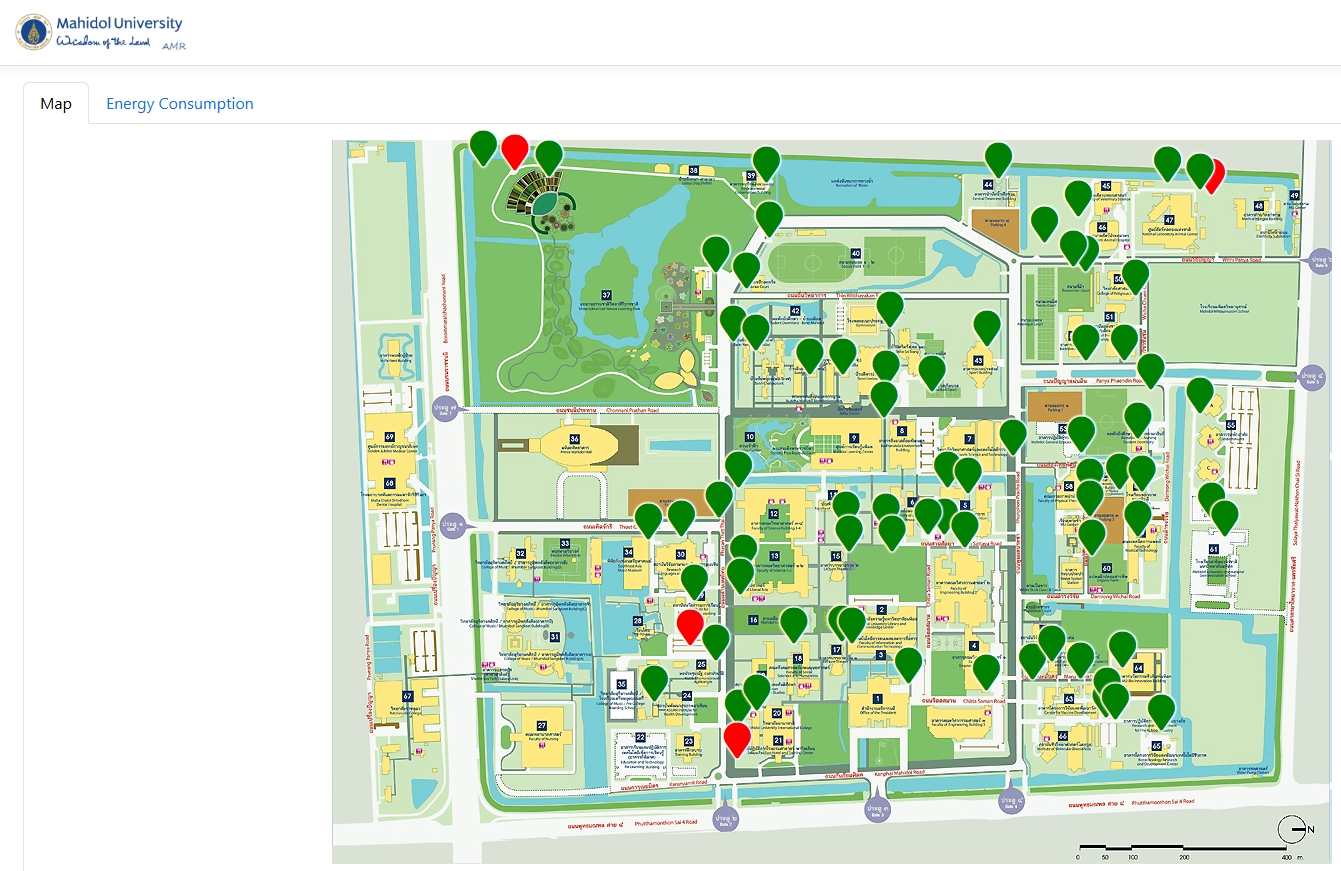The width and height of the screenshot is (1341, 871).
Task: Click the AMR link in header
Action: pyautogui.click(x=173, y=46)
